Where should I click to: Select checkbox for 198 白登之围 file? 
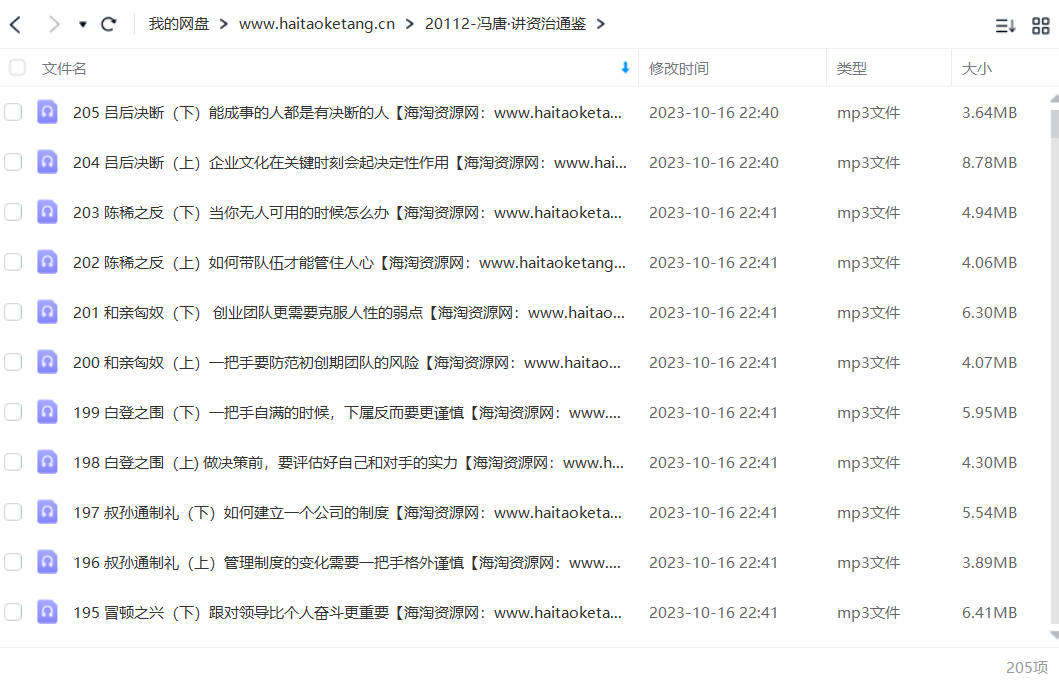pos(13,462)
